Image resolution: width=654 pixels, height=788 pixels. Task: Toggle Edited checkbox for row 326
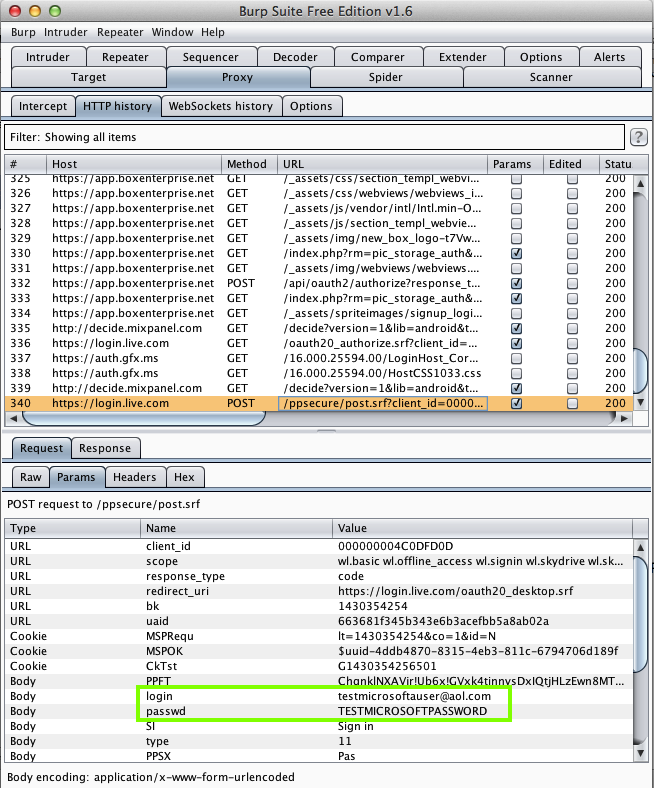coord(572,193)
